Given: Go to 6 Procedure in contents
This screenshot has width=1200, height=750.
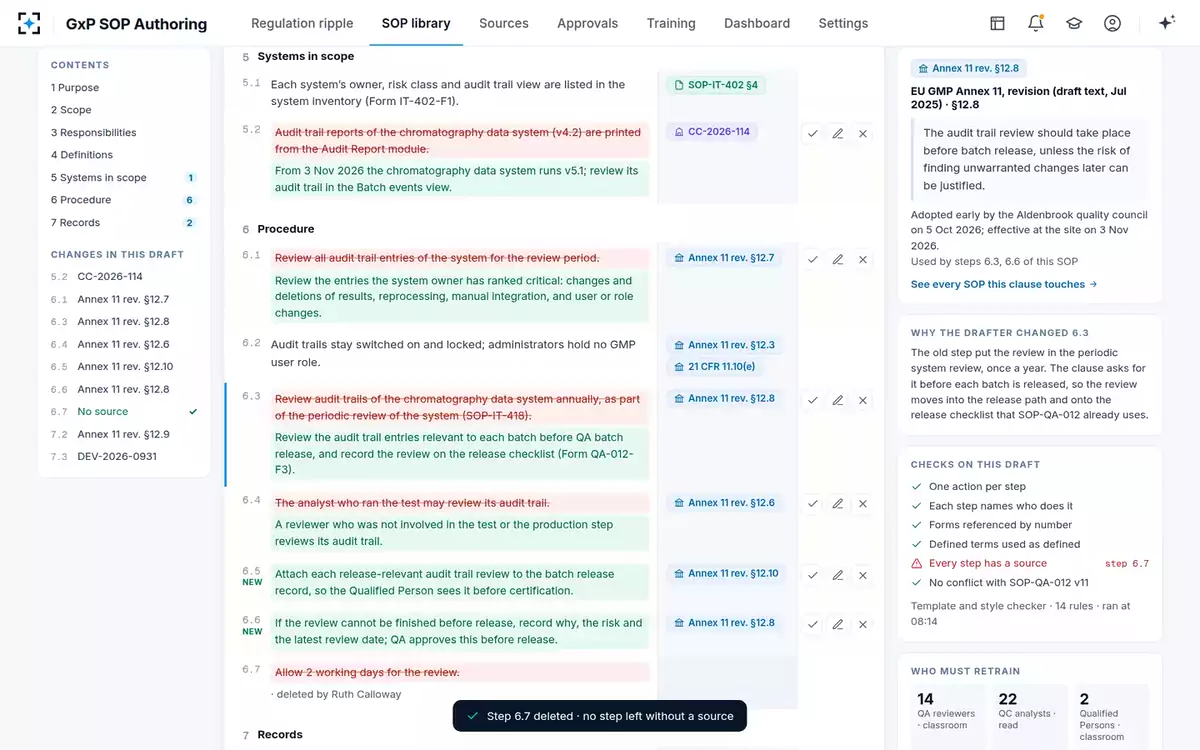Looking at the screenshot, I should click(124, 200).
